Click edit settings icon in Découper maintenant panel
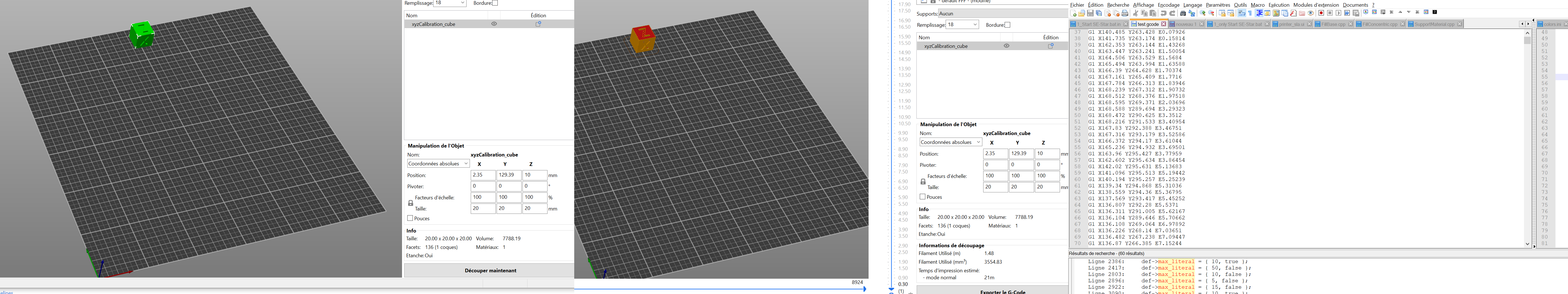Screen dimensions: 1568x294 pos(539,24)
